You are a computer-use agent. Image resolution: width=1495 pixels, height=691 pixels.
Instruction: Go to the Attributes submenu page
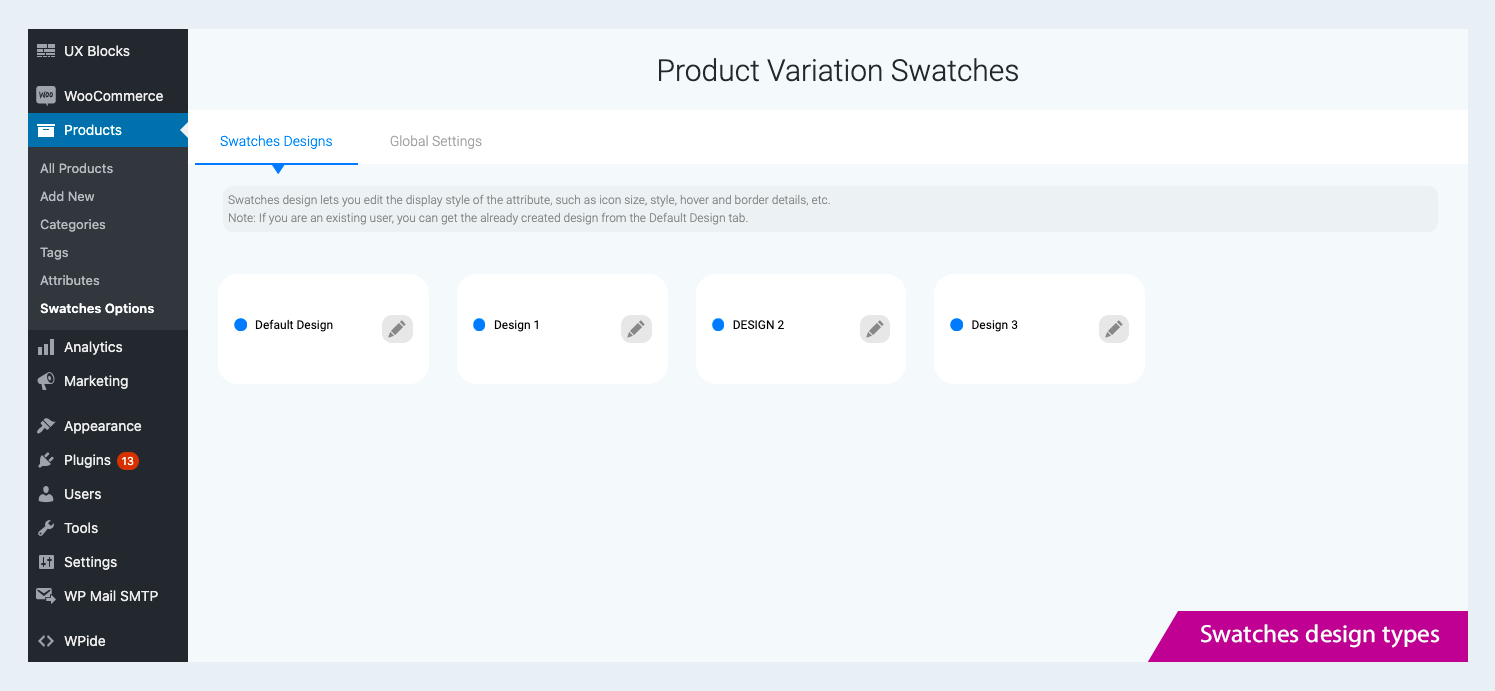pyautogui.click(x=70, y=280)
